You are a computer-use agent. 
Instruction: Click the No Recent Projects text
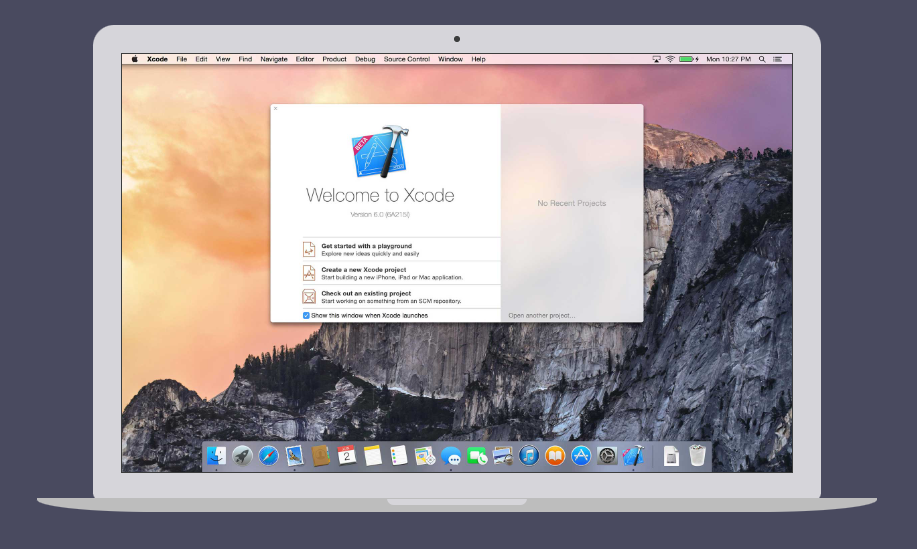[571, 203]
